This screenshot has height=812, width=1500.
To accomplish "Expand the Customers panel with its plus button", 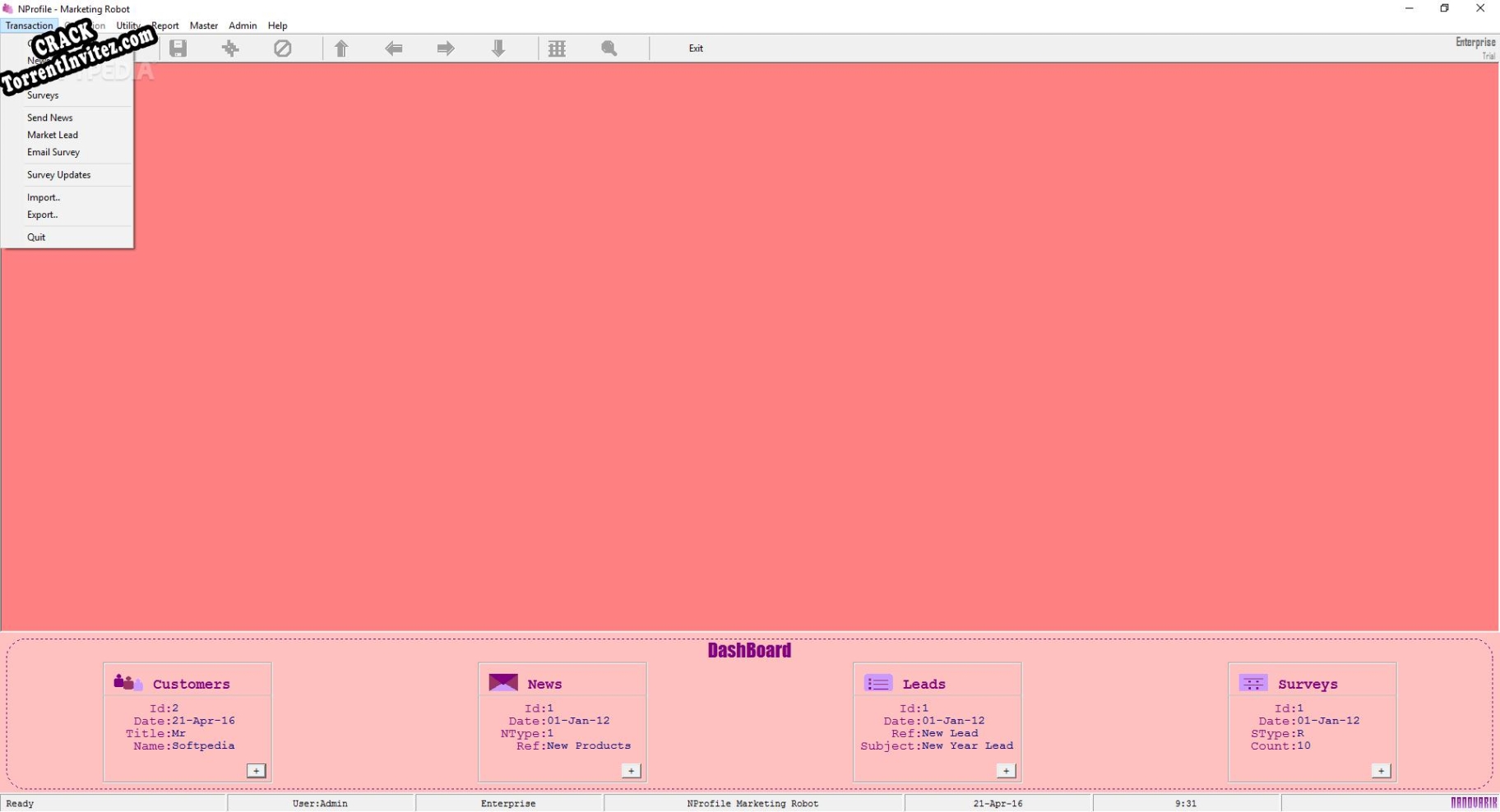I will coord(256,770).
